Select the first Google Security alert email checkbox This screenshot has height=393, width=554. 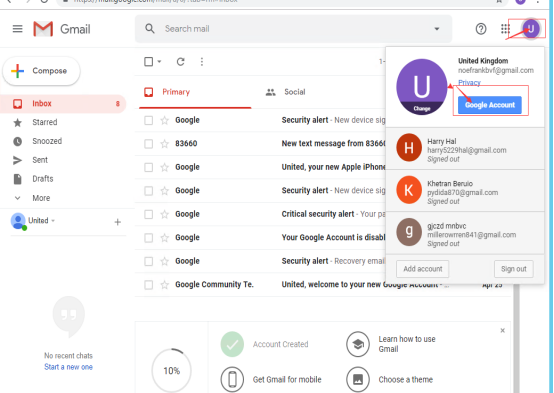point(148,120)
